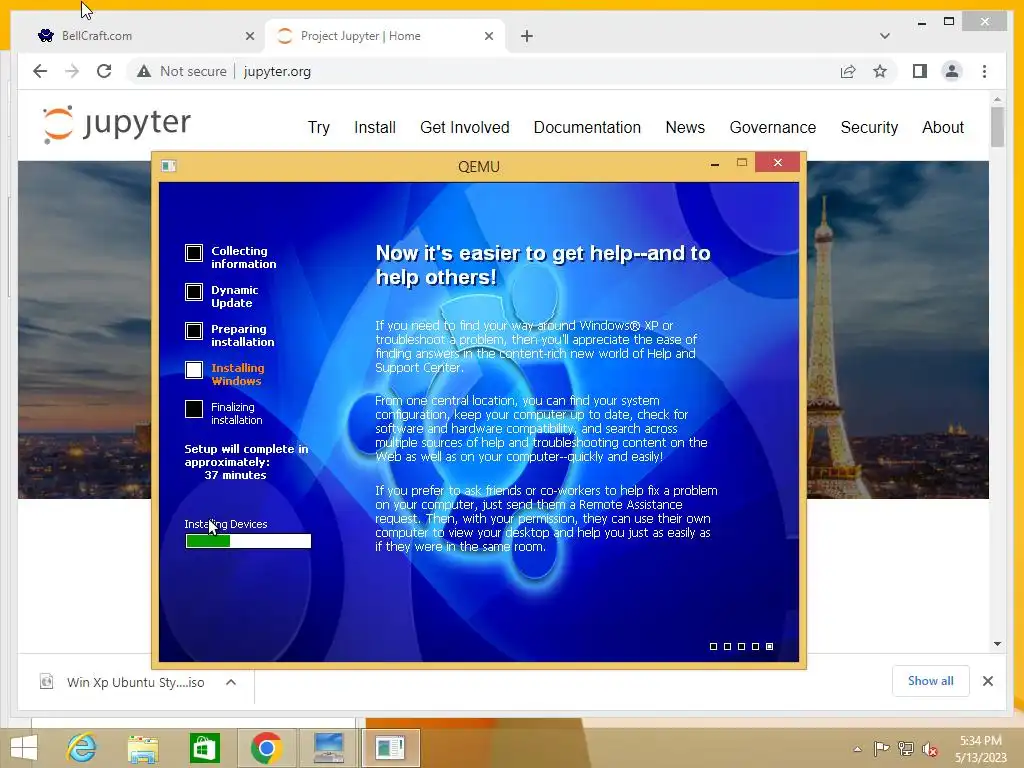Click the setup heading about getting help
1024x768 pixels.
point(543,265)
